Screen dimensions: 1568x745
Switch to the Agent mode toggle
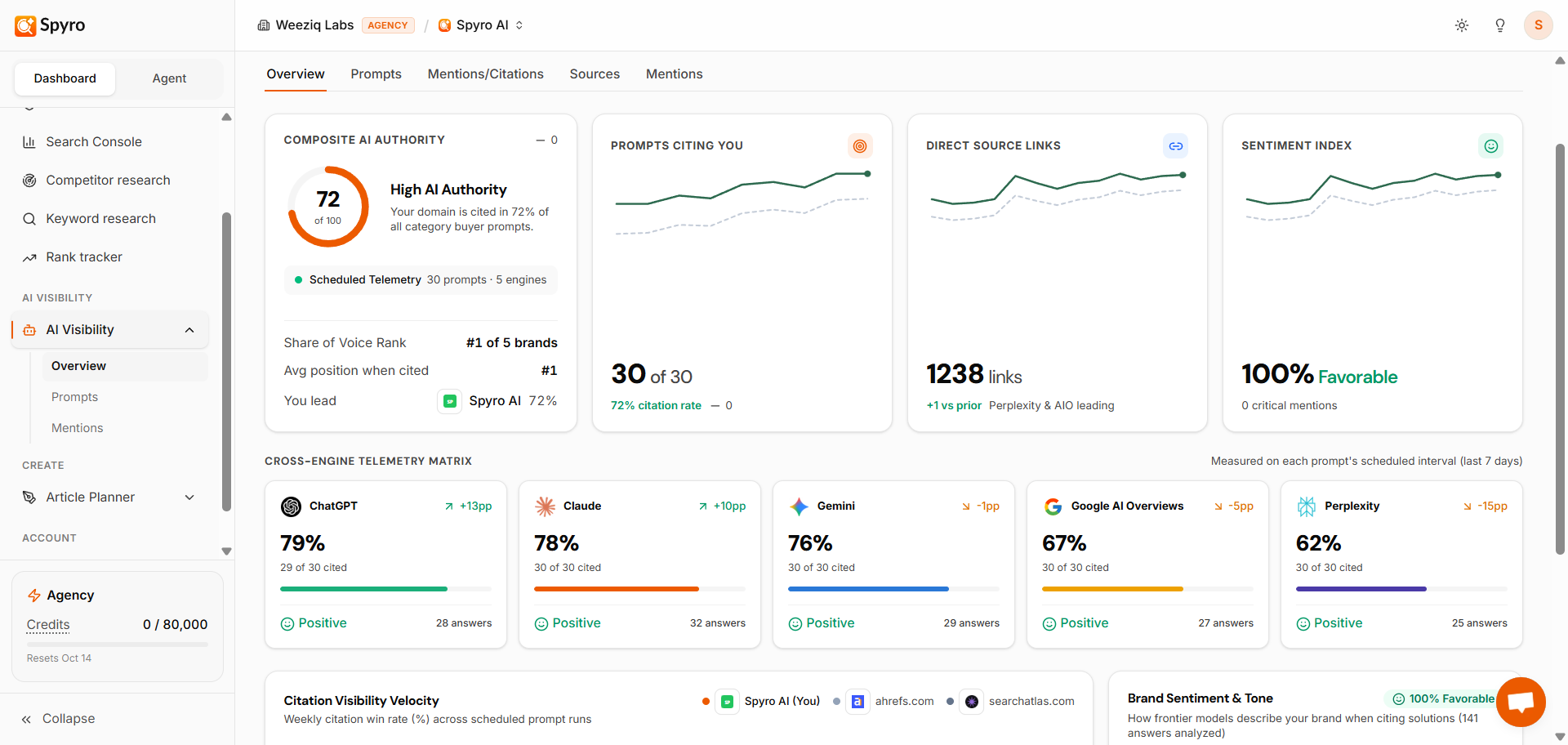(x=169, y=78)
